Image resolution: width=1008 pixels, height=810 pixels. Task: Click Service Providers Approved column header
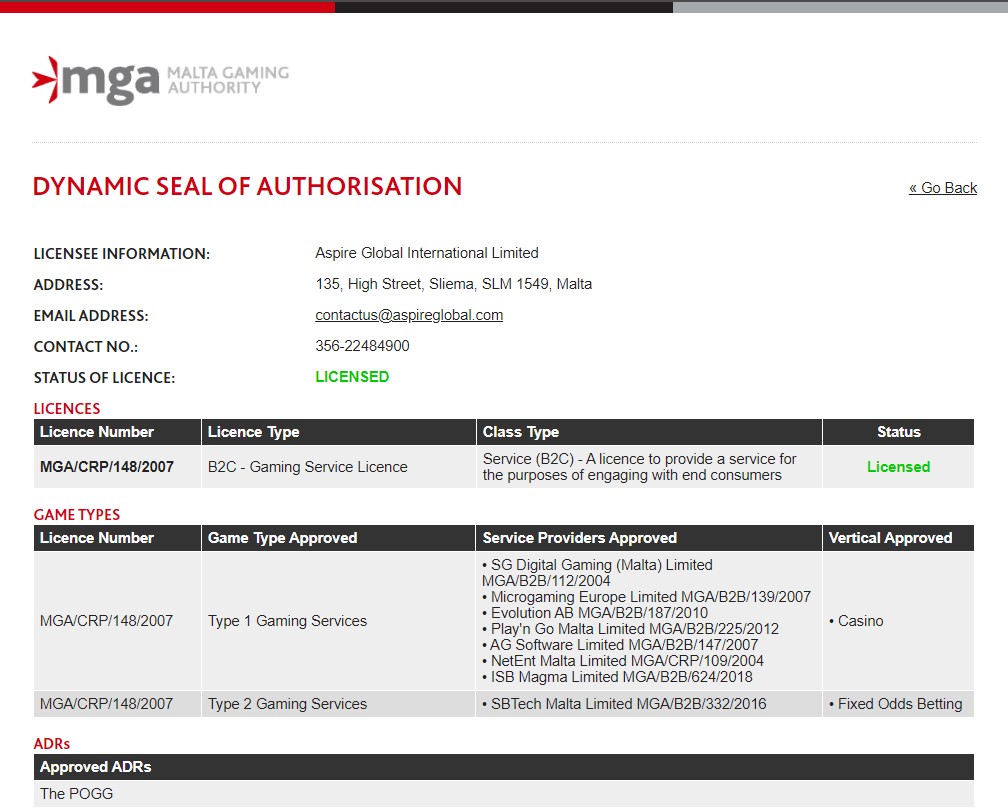649,538
